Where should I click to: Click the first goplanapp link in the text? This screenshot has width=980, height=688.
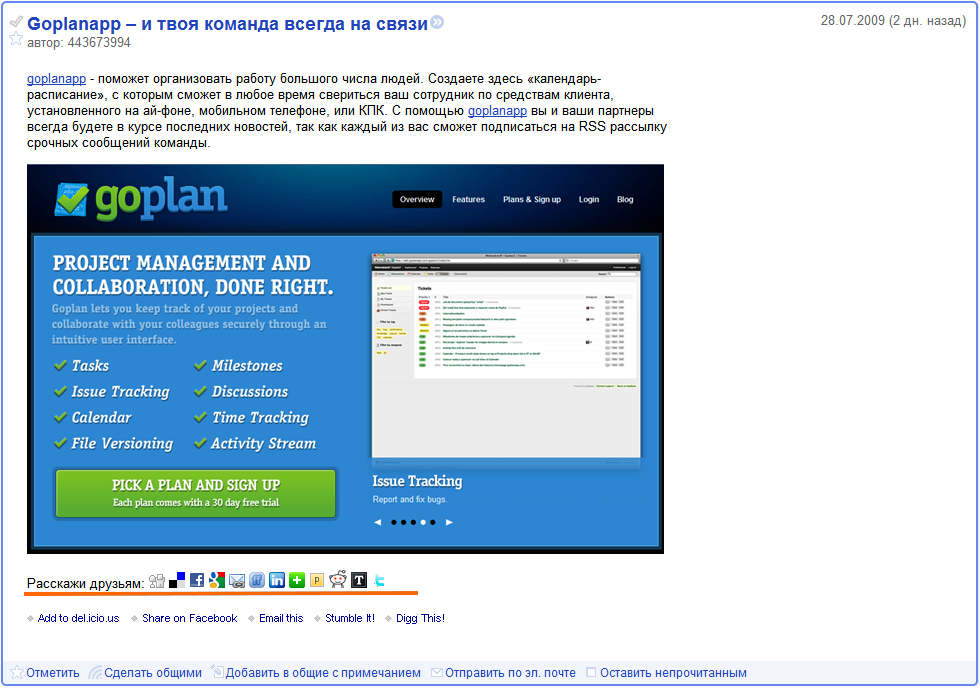click(56, 79)
